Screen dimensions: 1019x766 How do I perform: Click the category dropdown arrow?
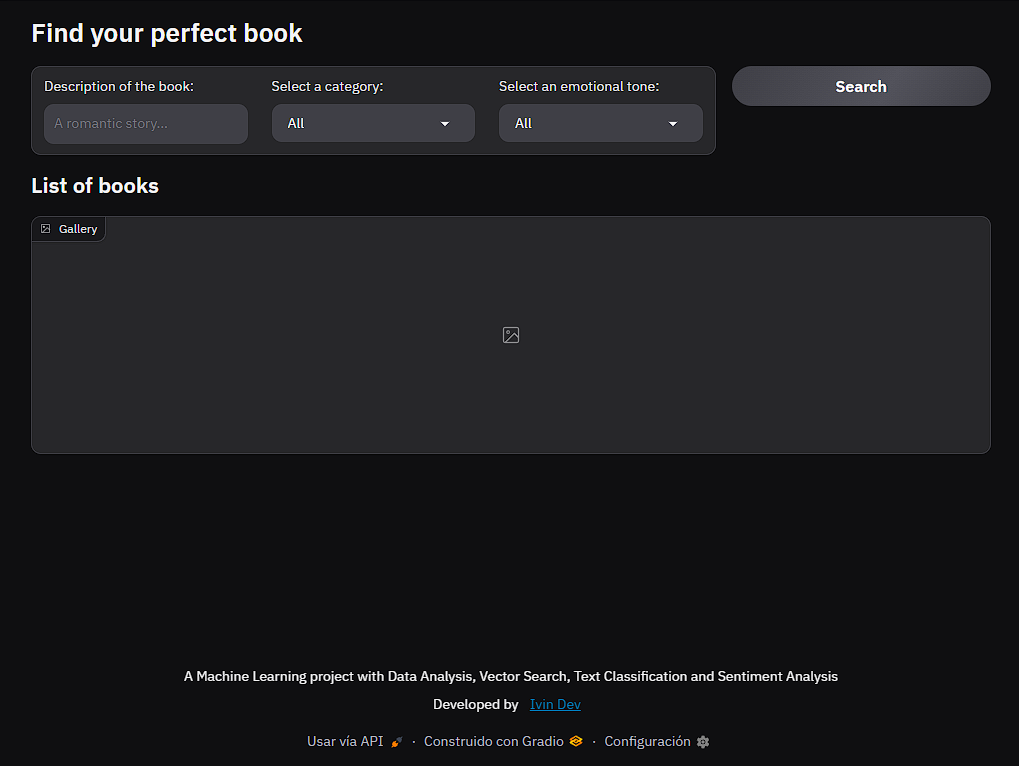445,123
